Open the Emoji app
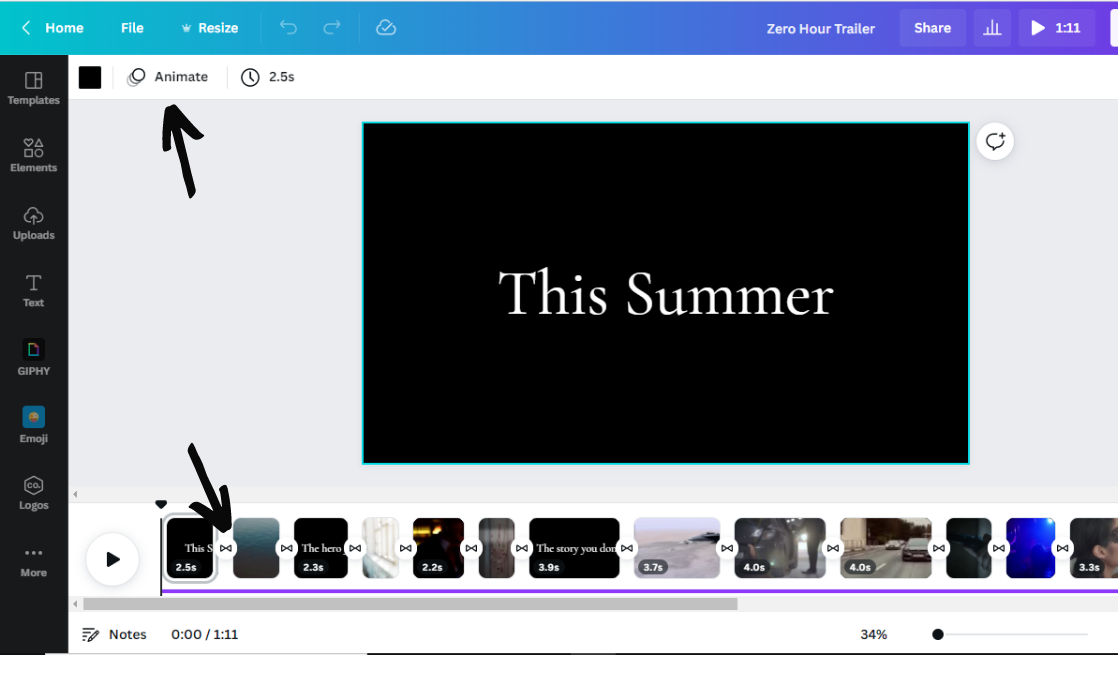The height and width of the screenshot is (699, 1118). point(34,425)
